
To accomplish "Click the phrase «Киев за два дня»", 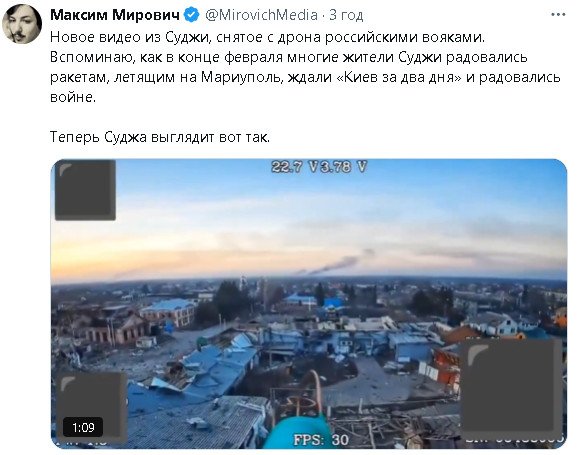I will [x=400, y=77].
